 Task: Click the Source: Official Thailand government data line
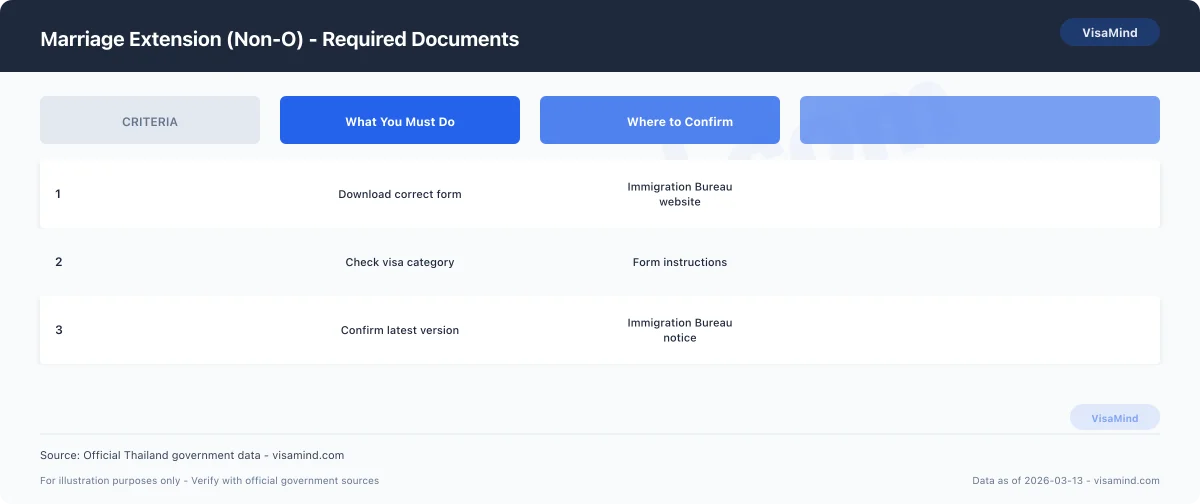pos(192,455)
